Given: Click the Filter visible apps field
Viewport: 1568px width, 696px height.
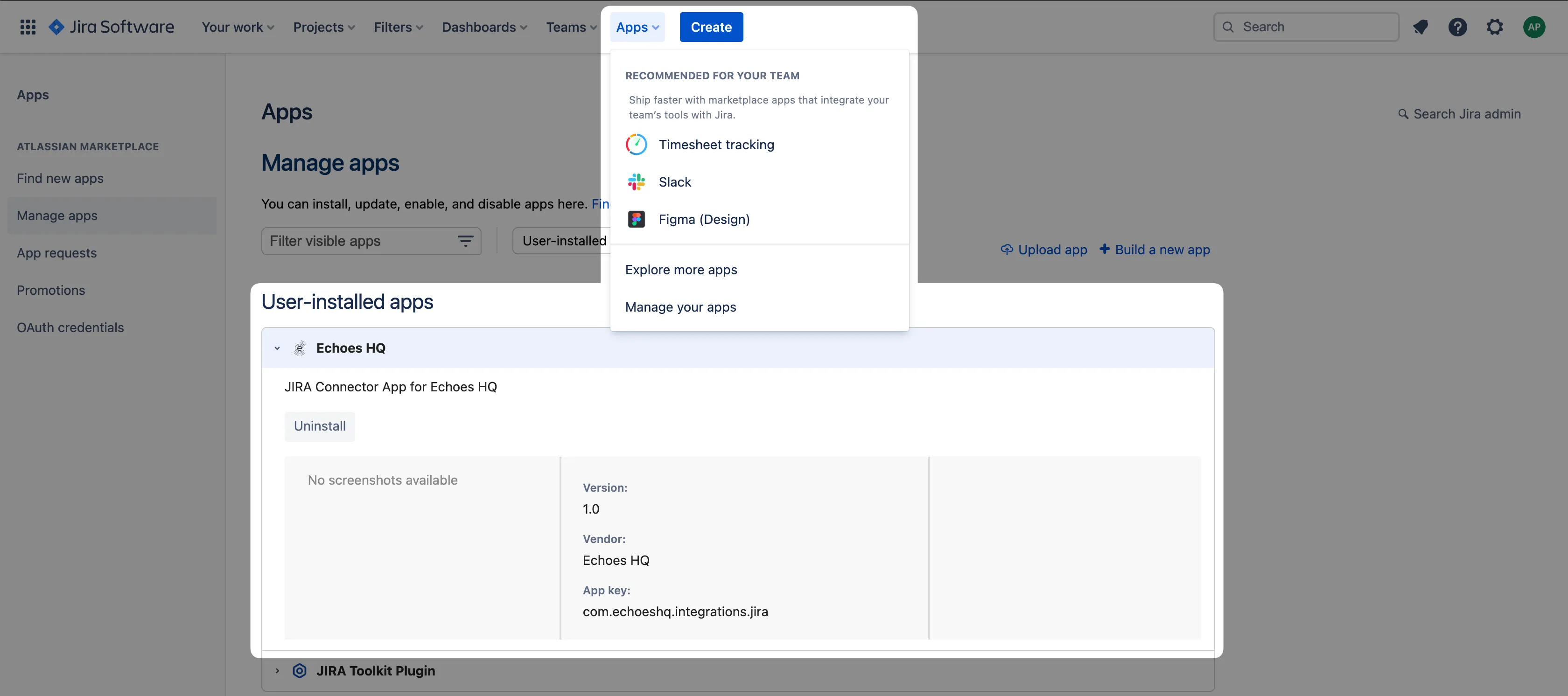Looking at the screenshot, I should coord(371,241).
